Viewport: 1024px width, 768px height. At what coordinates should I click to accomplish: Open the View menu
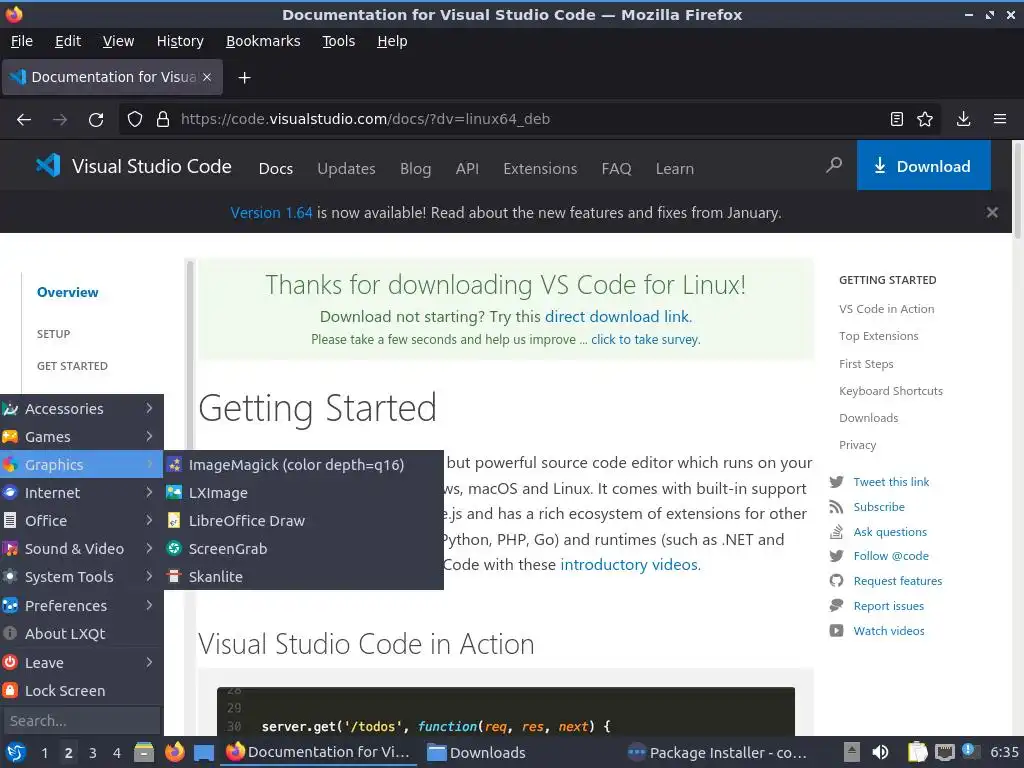118,41
